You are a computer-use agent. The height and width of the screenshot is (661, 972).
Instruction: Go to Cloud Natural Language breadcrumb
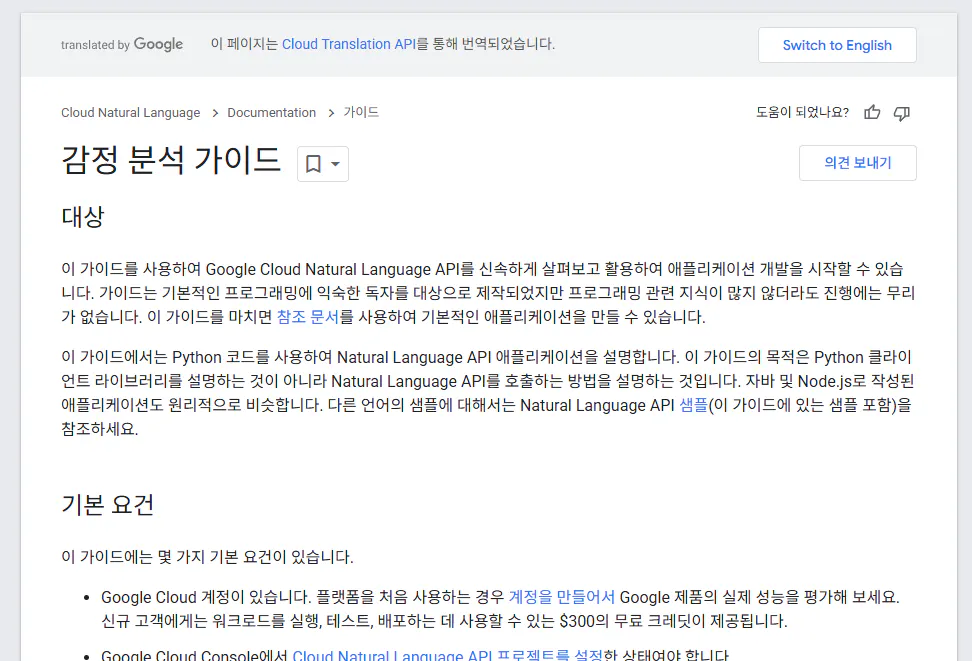(x=130, y=113)
